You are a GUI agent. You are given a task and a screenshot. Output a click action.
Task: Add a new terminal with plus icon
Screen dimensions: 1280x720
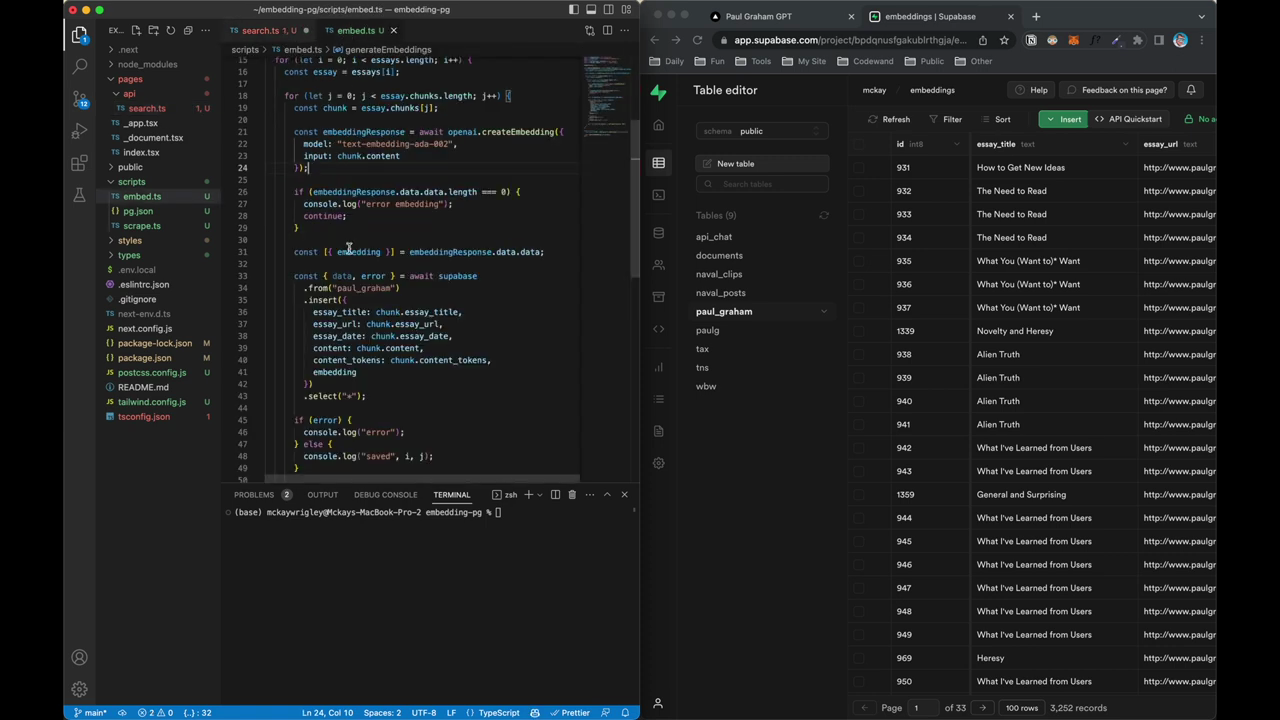[529, 494]
